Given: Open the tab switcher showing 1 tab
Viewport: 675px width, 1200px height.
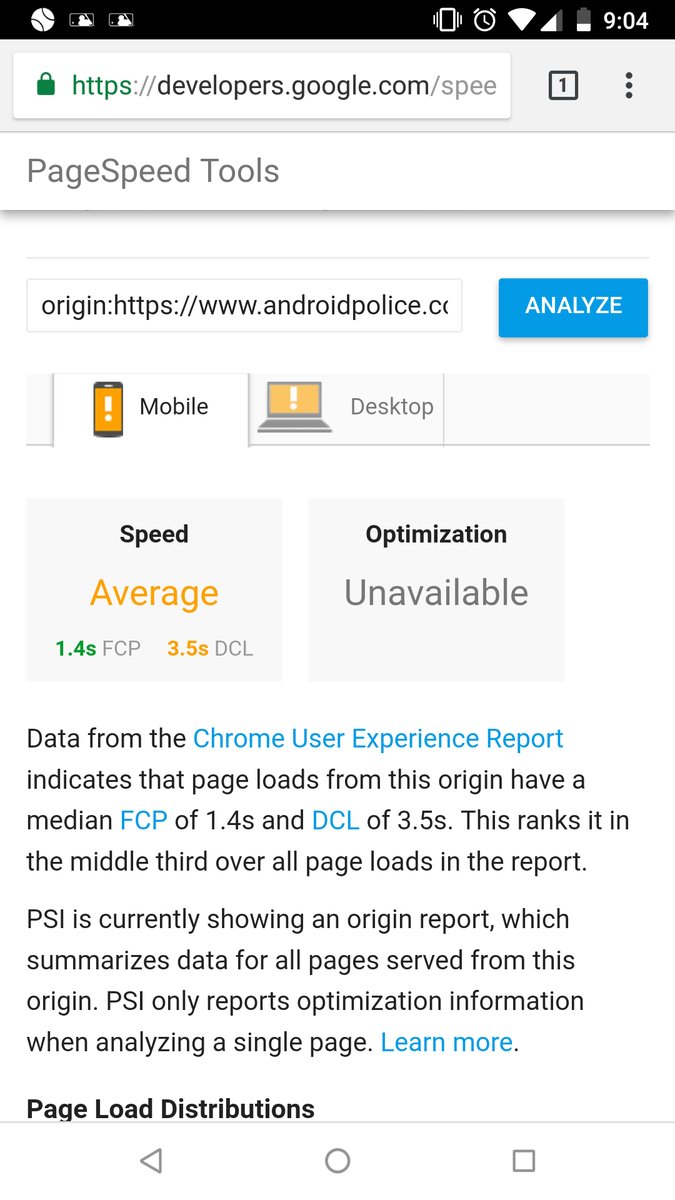Looking at the screenshot, I should tap(563, 86).
